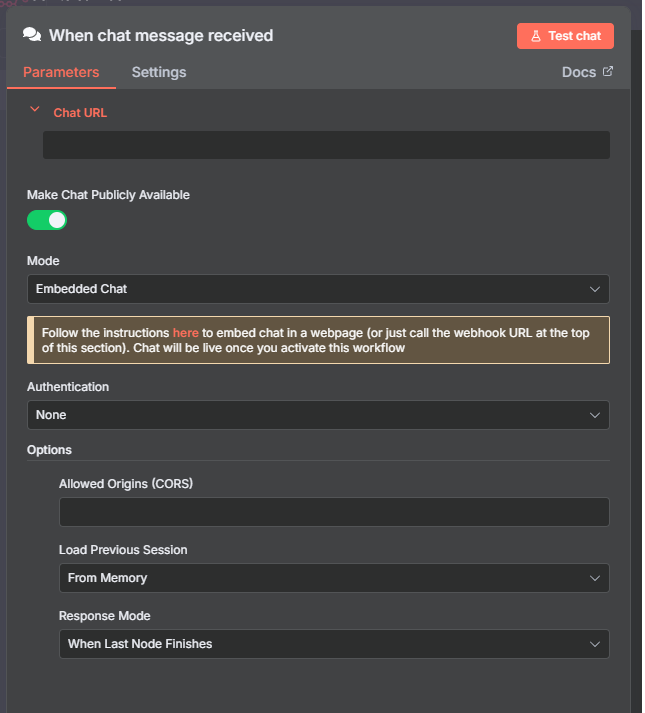Click the Options section heading
Image resolution: width=645 pixels, height=713 pixels.
[x=49, y=450]
